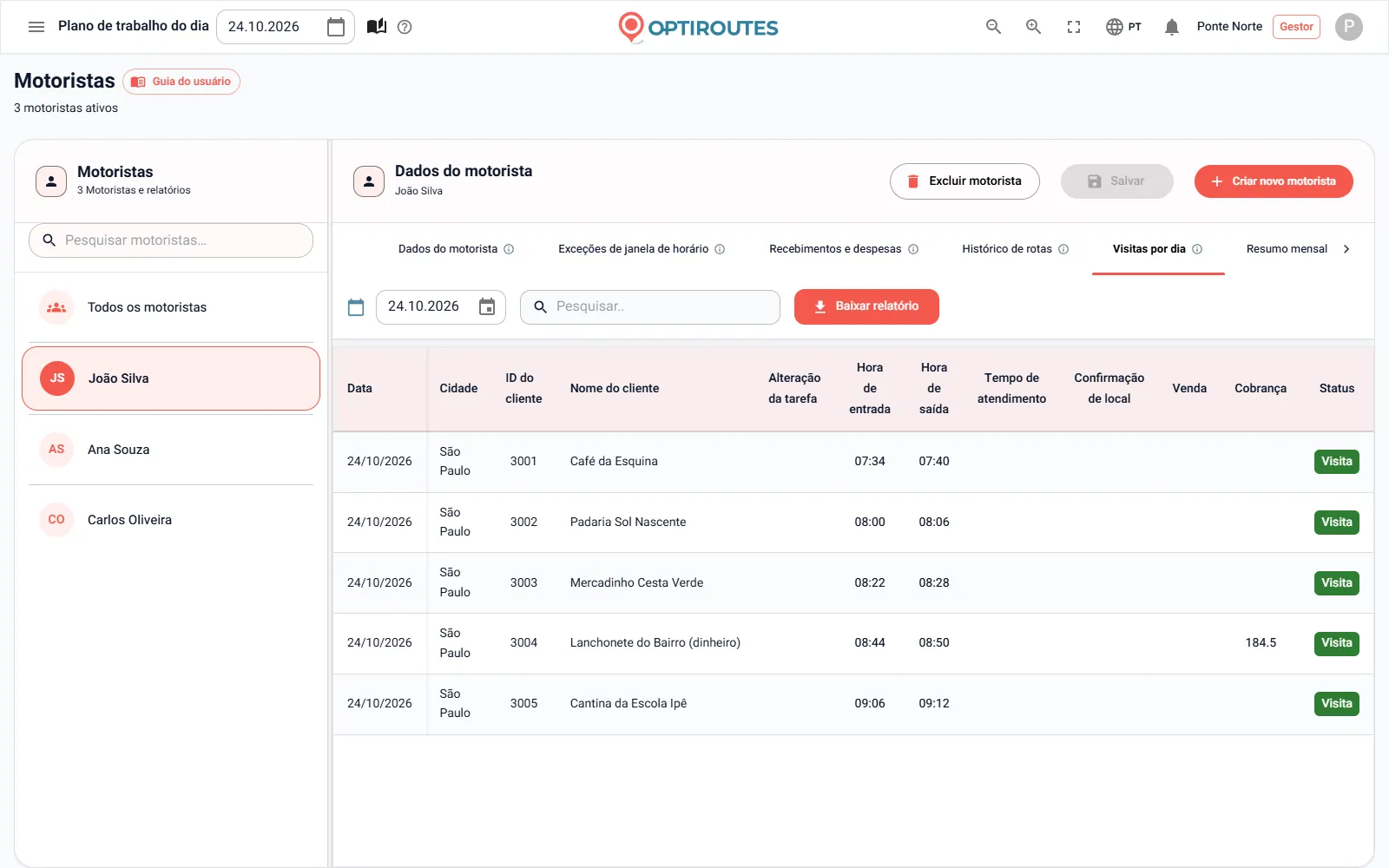
Task: Click the Pesquisar motoristas search field
Action: (x=171, y=240)
